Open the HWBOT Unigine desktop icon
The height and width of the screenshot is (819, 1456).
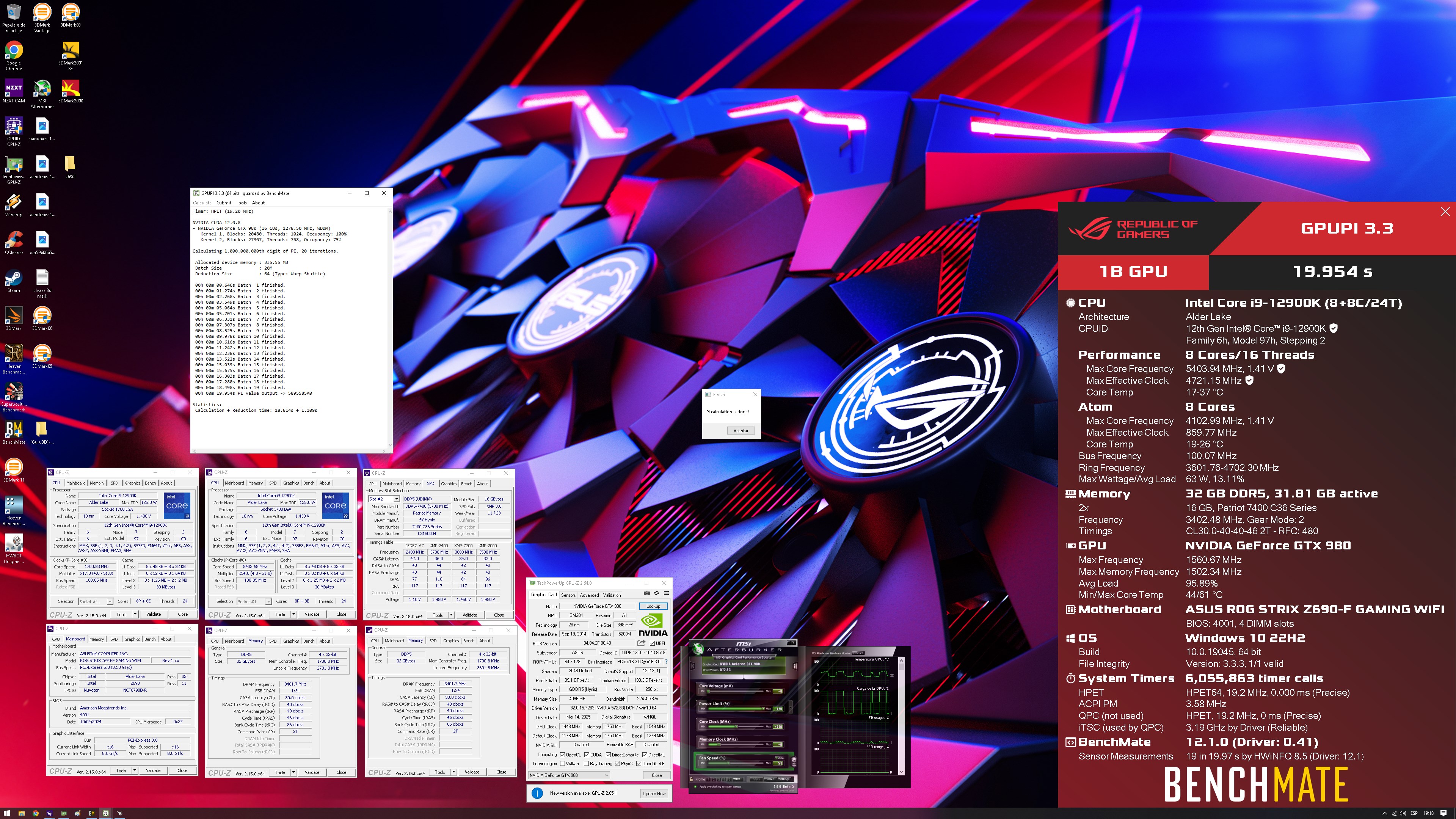14,548
